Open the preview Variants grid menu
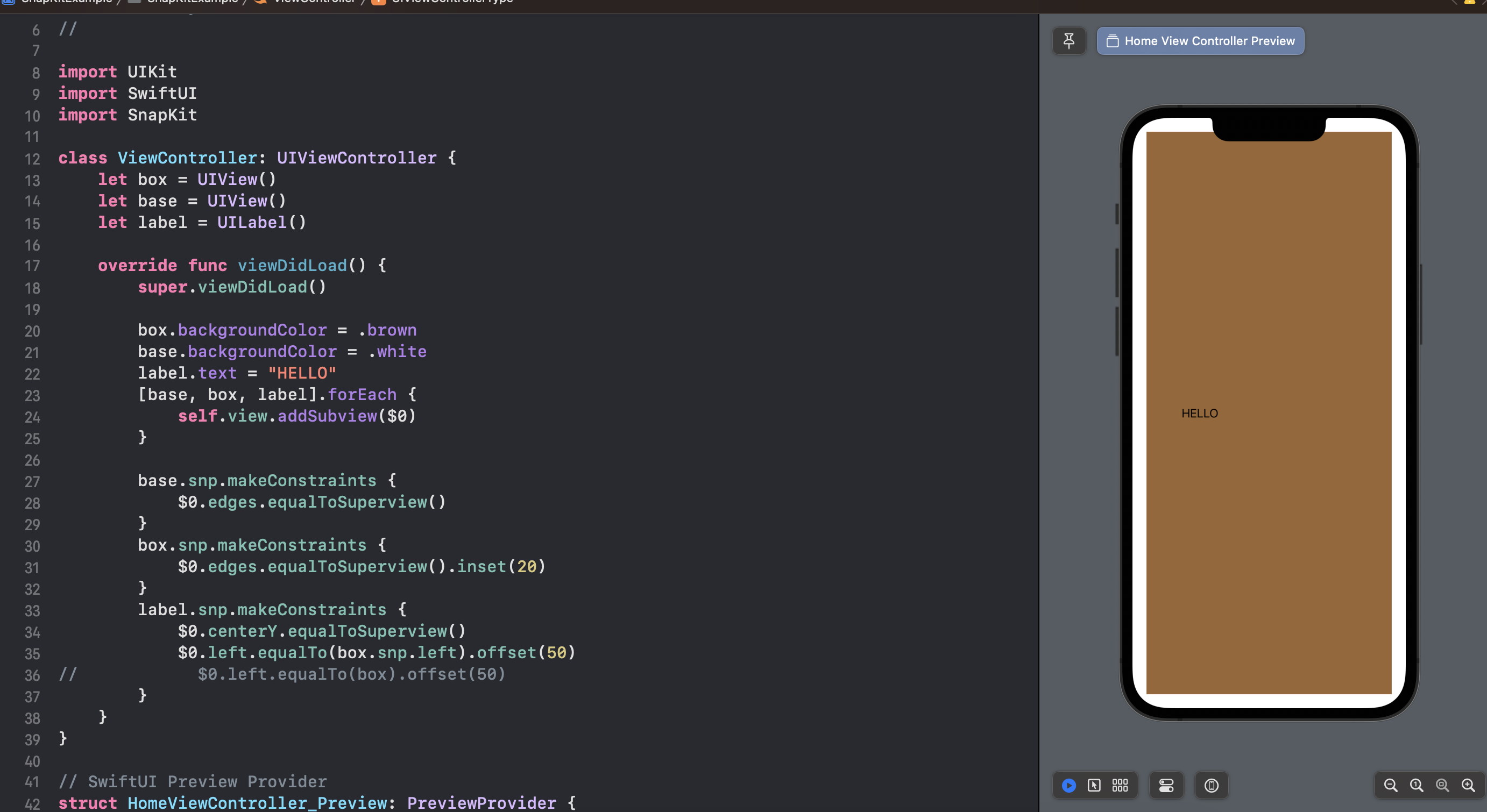Image resolution: width=1487 pixels, height=812 pixels. pos(1120,785)
